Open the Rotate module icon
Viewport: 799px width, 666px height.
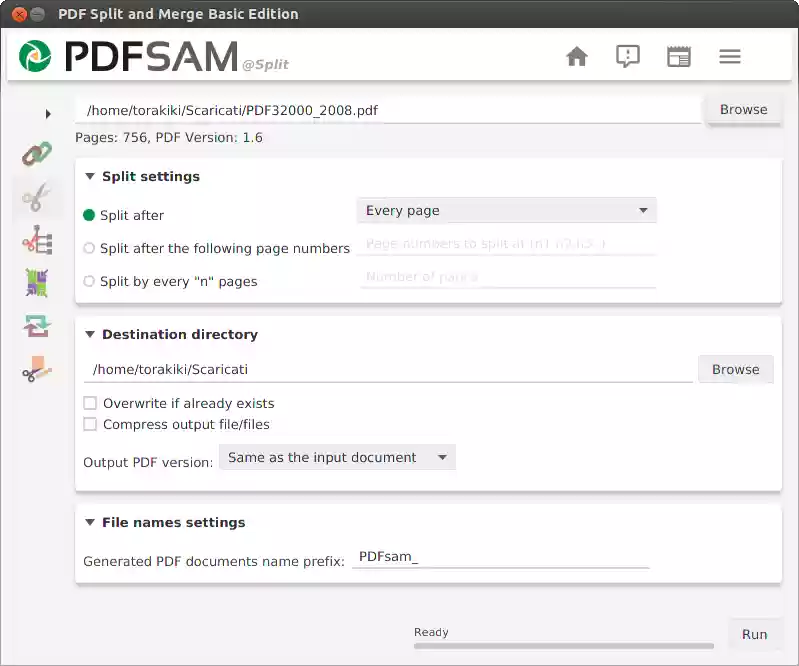[x=37, y=327]
